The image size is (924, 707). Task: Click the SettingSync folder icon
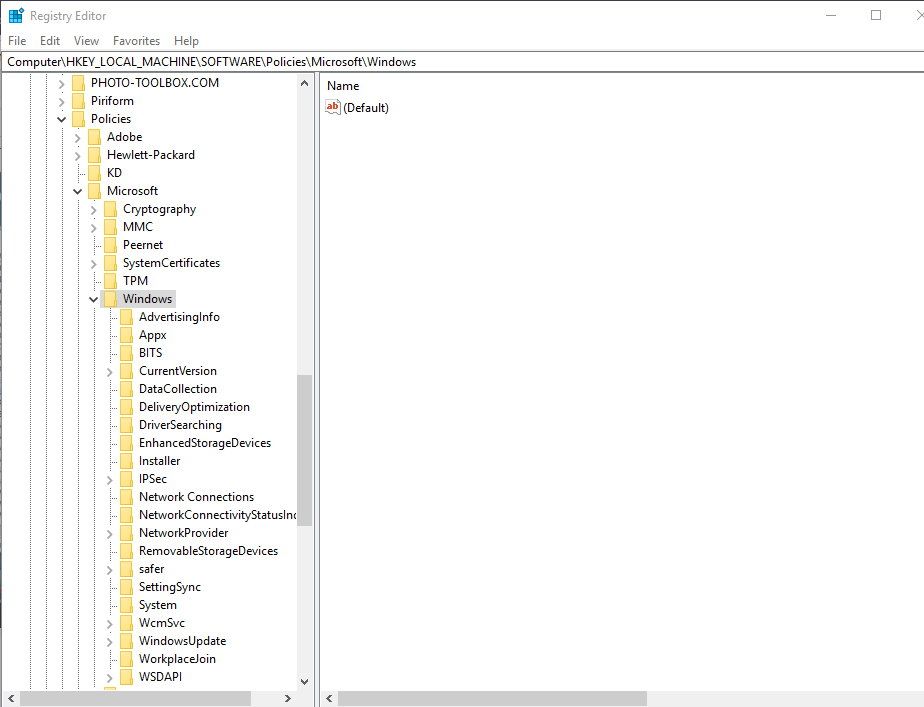pyautogui.click(x=126, y=587)
